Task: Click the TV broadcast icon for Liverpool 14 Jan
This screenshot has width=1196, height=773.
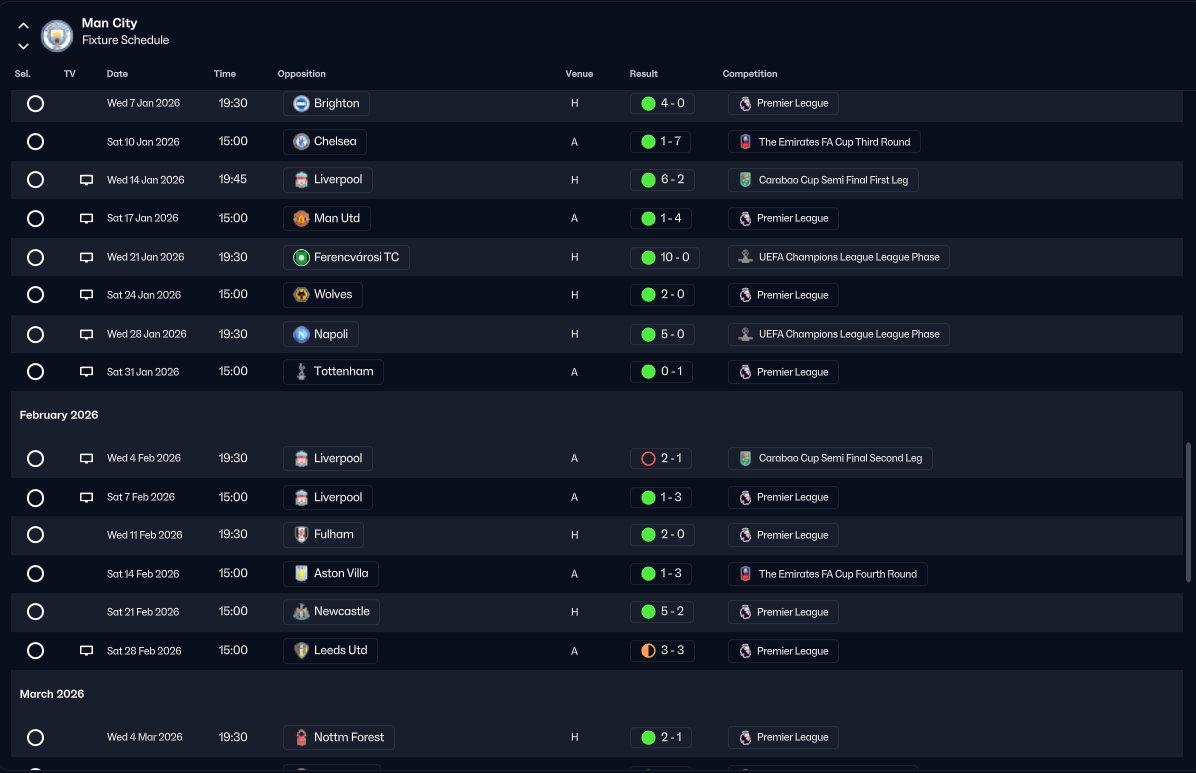Action: (86, 180)
